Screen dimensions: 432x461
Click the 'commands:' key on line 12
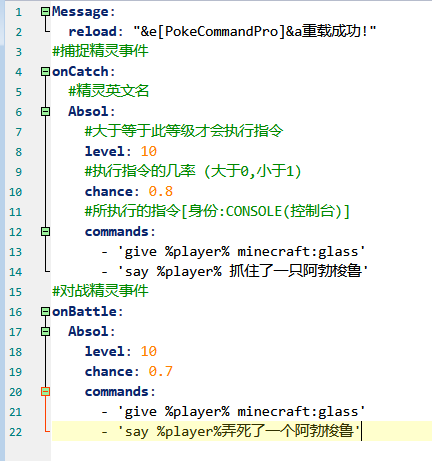(x=120, y=231)
